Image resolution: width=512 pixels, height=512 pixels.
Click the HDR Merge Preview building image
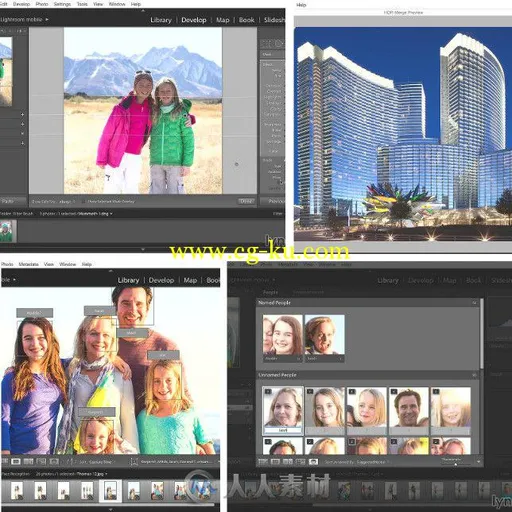pos(403,134)
